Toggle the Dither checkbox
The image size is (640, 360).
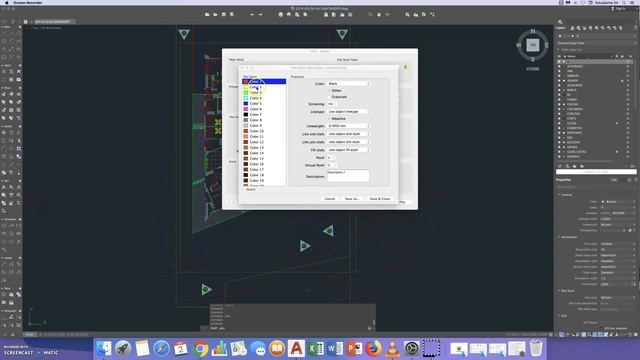click(329, 91)
